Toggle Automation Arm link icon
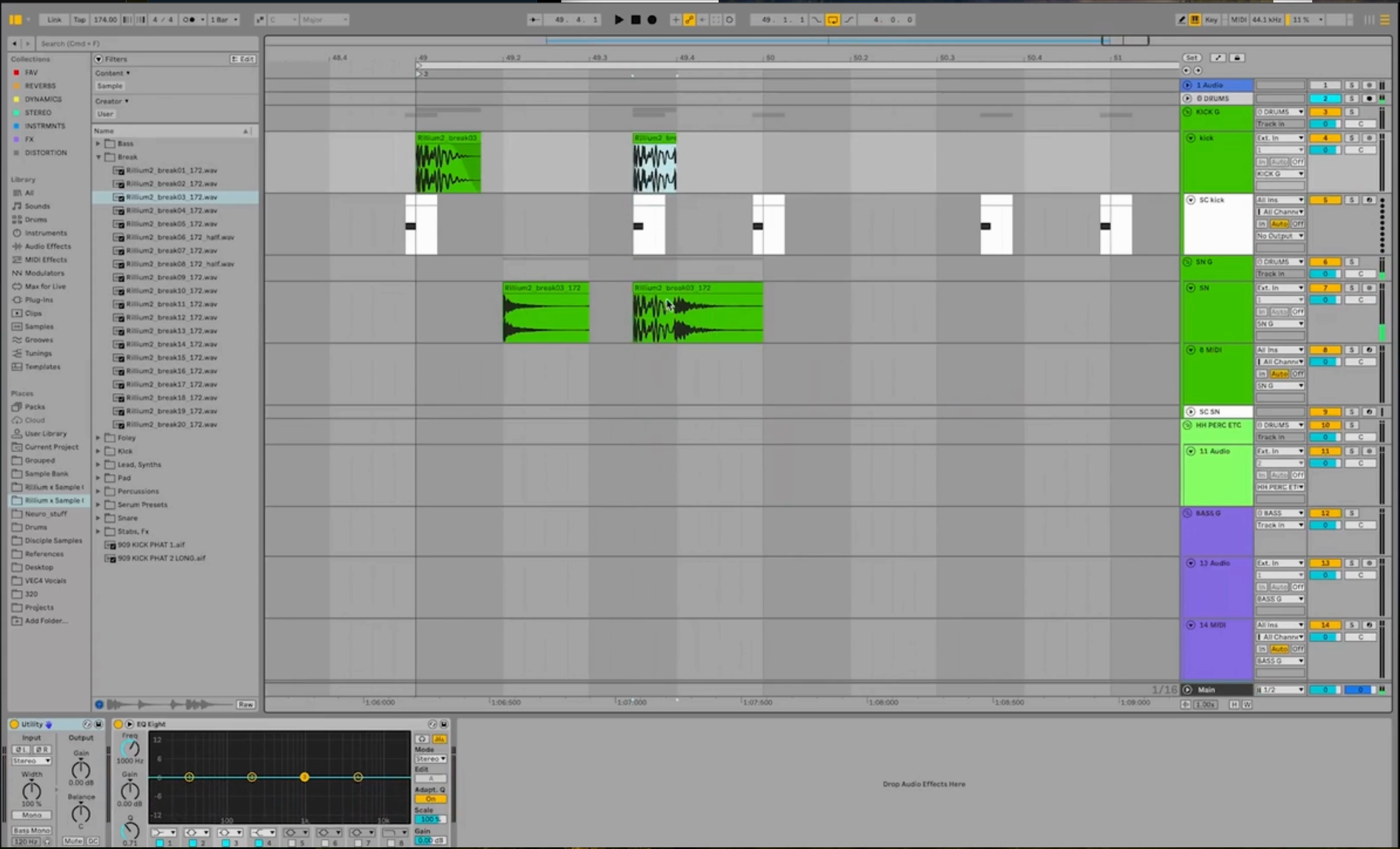 point(689,20)
